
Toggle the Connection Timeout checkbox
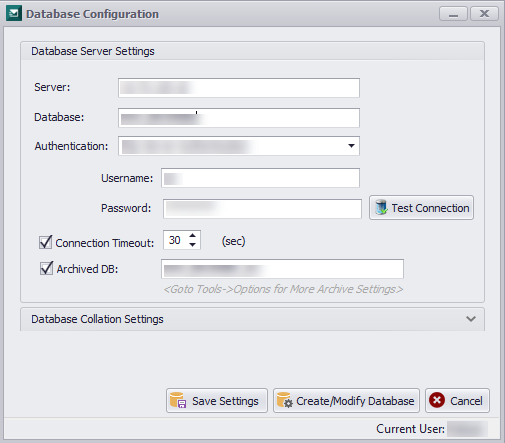tap(45, 242)
